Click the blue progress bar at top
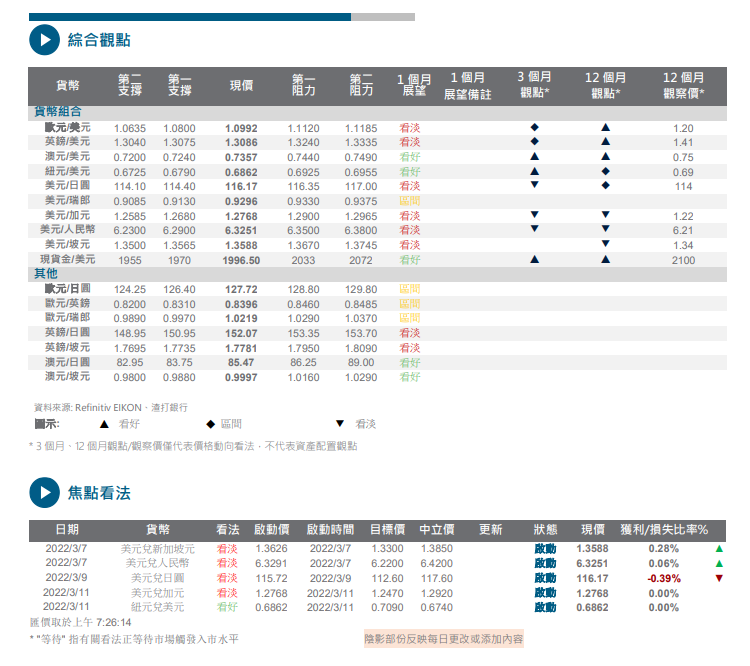This screenshot has height=666, width=750. coord(190,17)
